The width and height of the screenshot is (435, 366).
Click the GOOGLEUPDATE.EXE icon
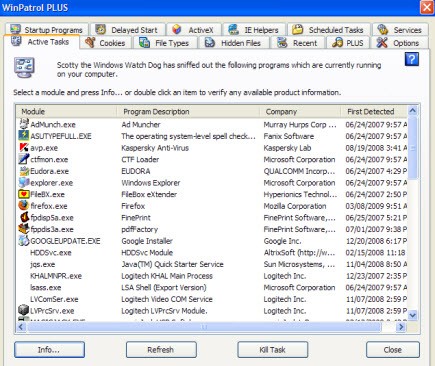pos(24,241)
